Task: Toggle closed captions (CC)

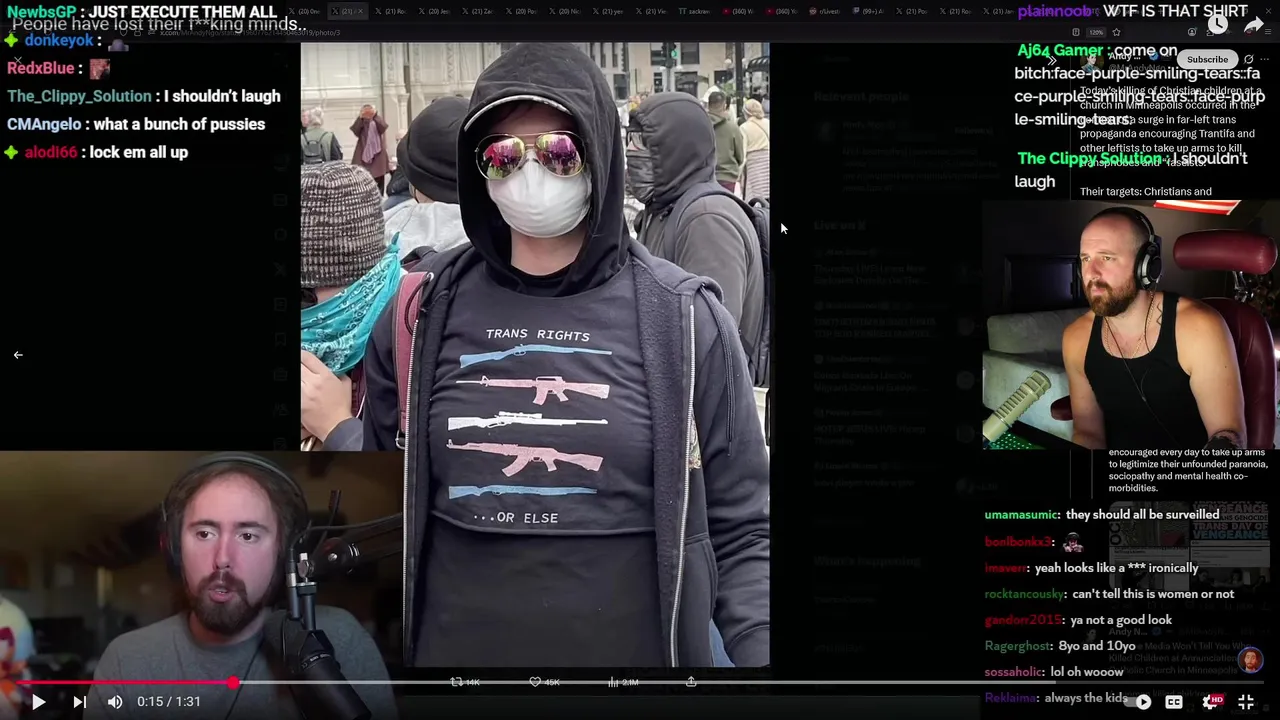Action: pos(1174,702)
